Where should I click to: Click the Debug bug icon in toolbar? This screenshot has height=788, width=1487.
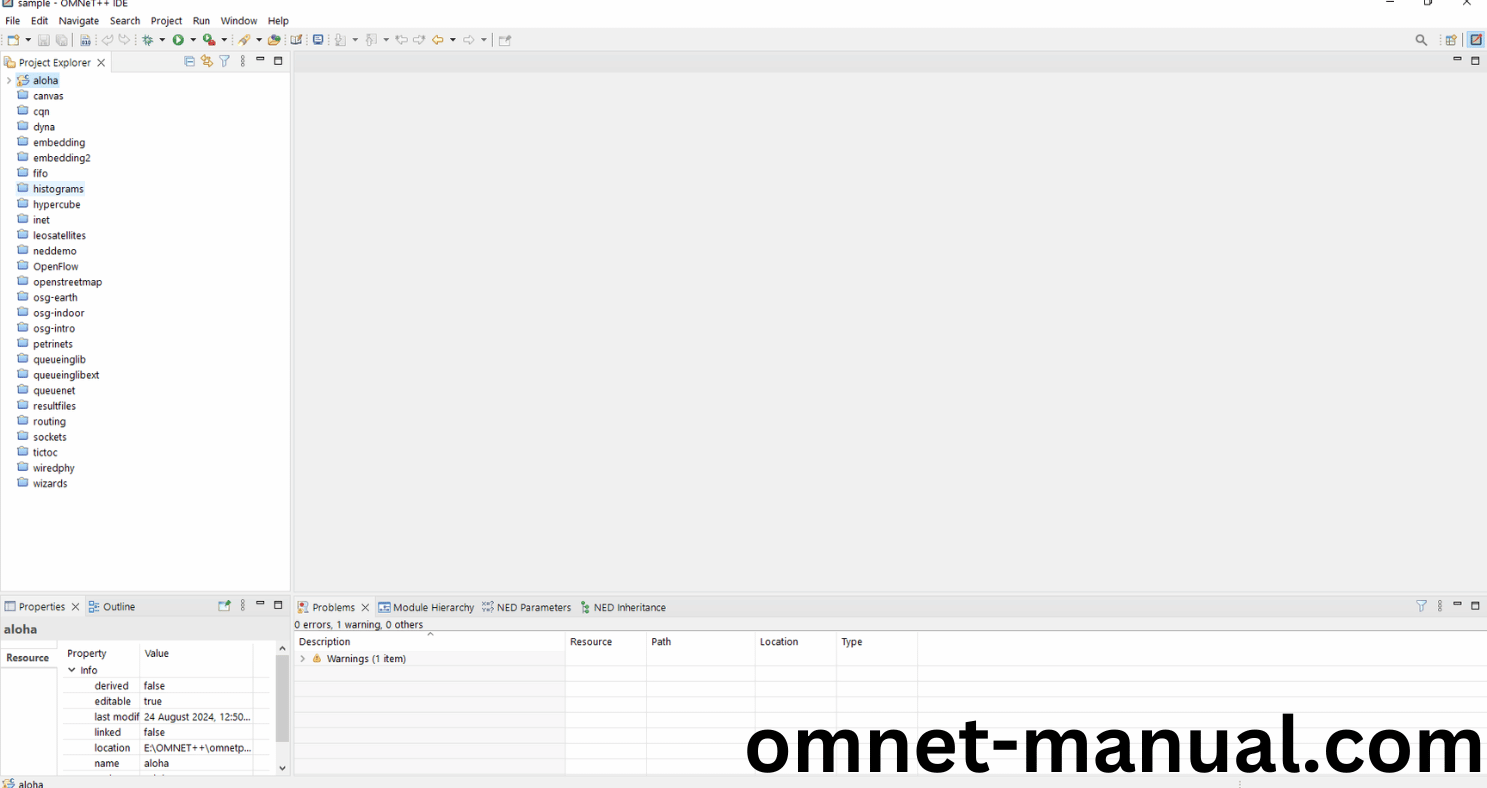coord(148,40)
